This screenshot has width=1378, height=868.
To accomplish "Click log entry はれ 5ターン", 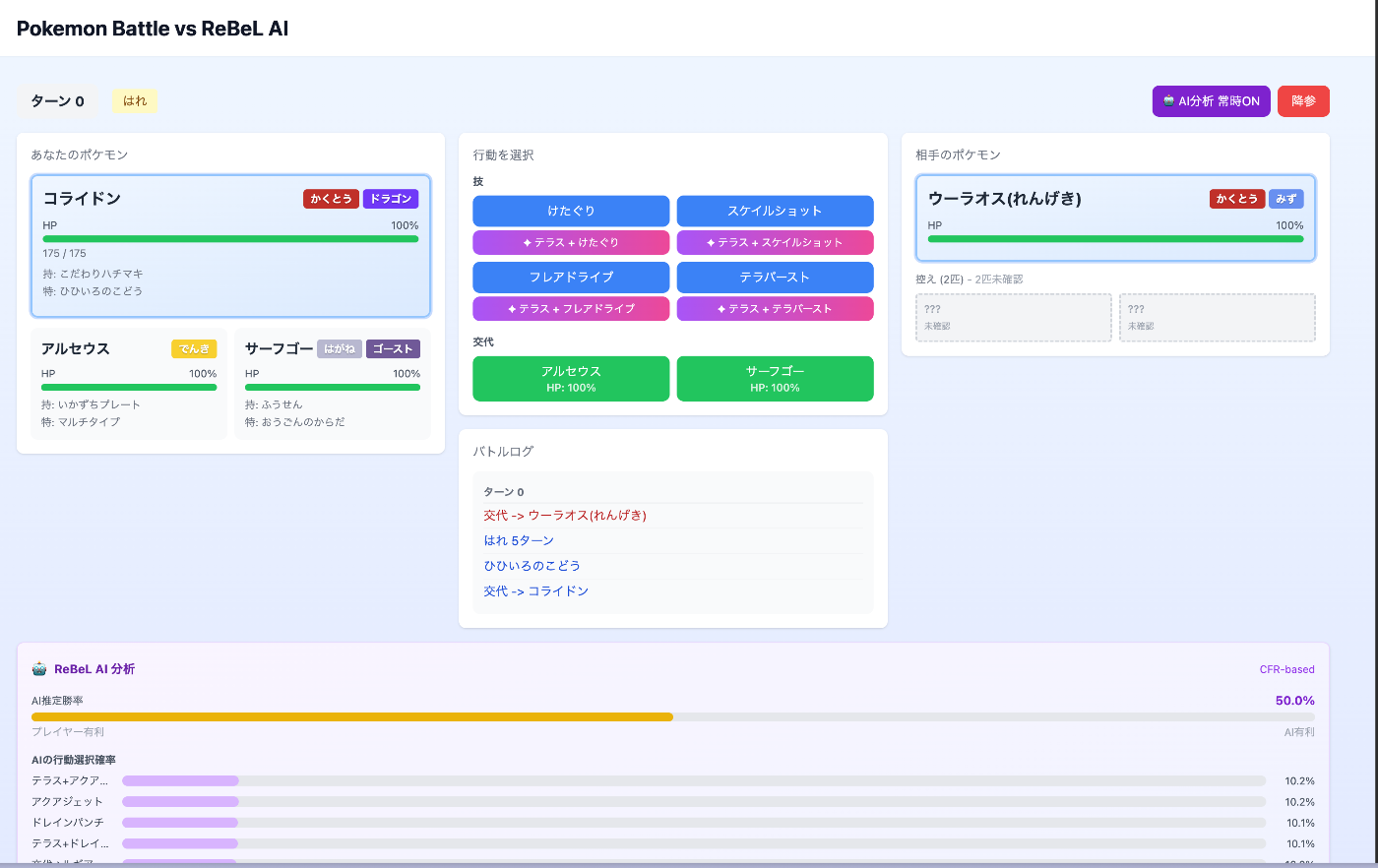I will point(519,540).
